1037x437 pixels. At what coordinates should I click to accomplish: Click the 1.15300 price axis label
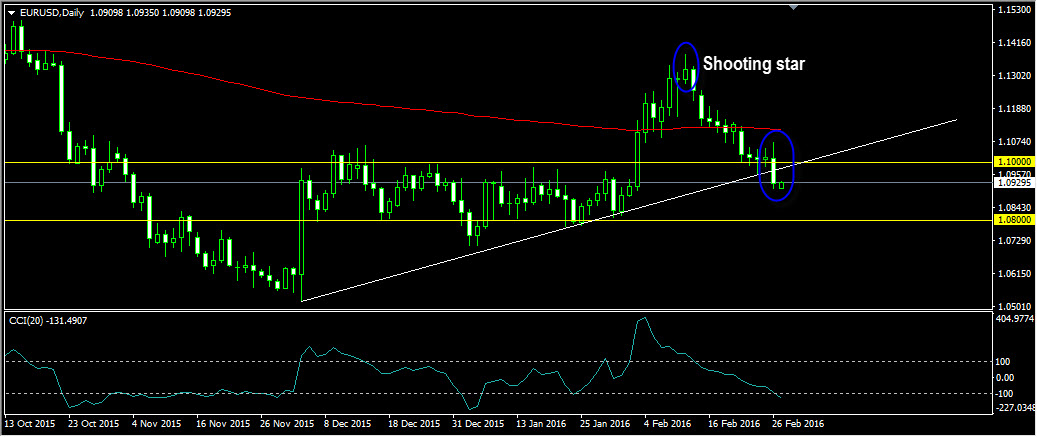click(1016, 10)
